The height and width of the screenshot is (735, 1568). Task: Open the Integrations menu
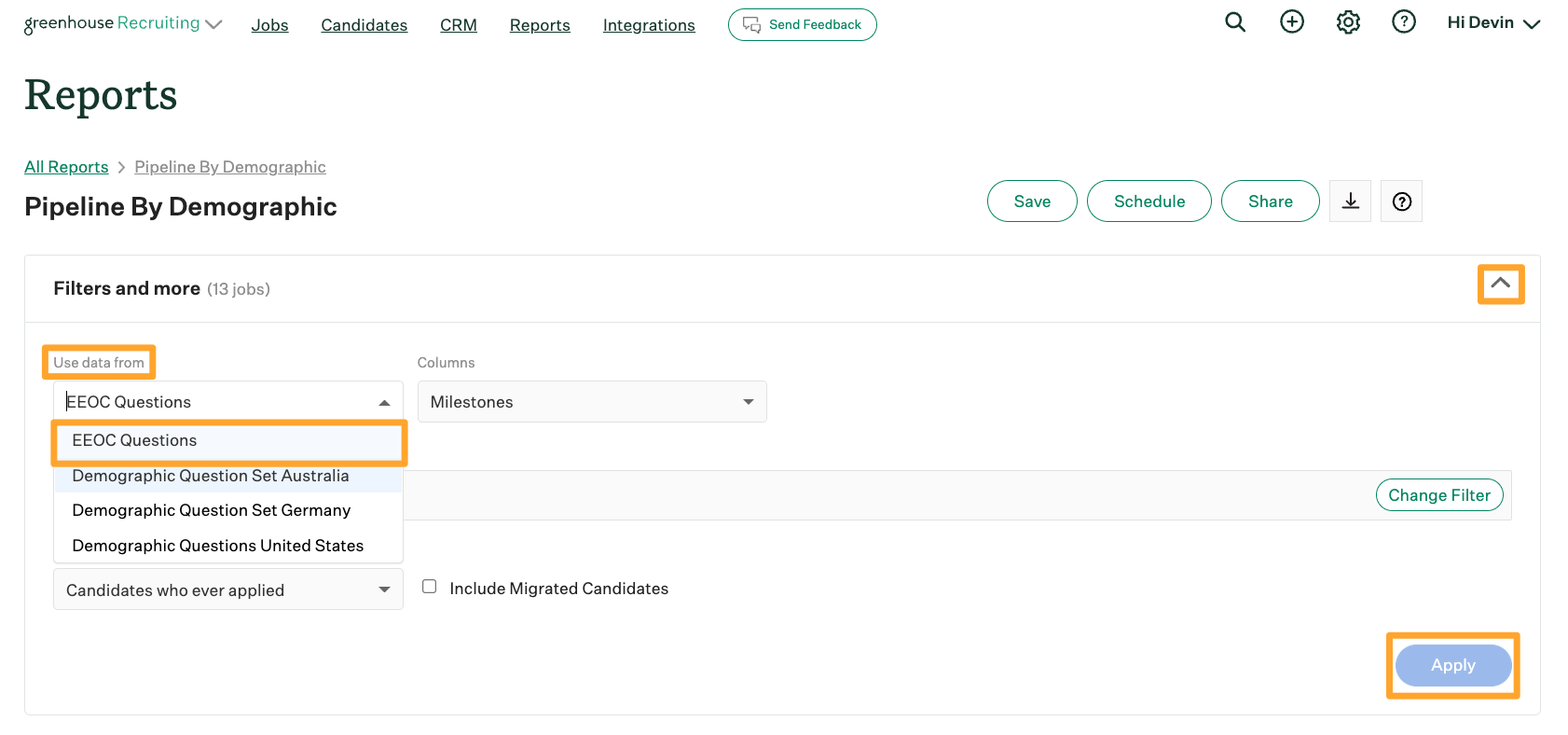pyautogui.click(x=649, y=25)
